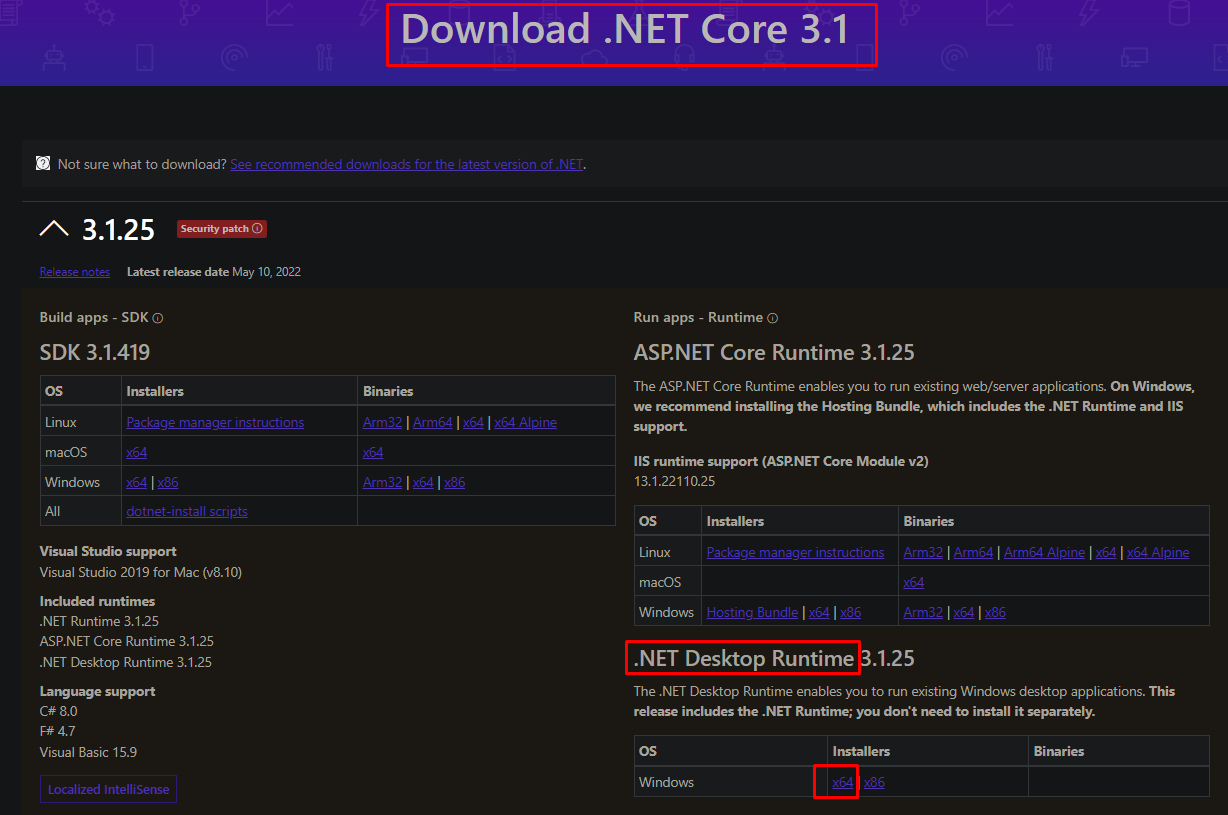Download ASP.NET Core Windows x64 binary
The image size is (1228, 815).
[x=964, y=612]
